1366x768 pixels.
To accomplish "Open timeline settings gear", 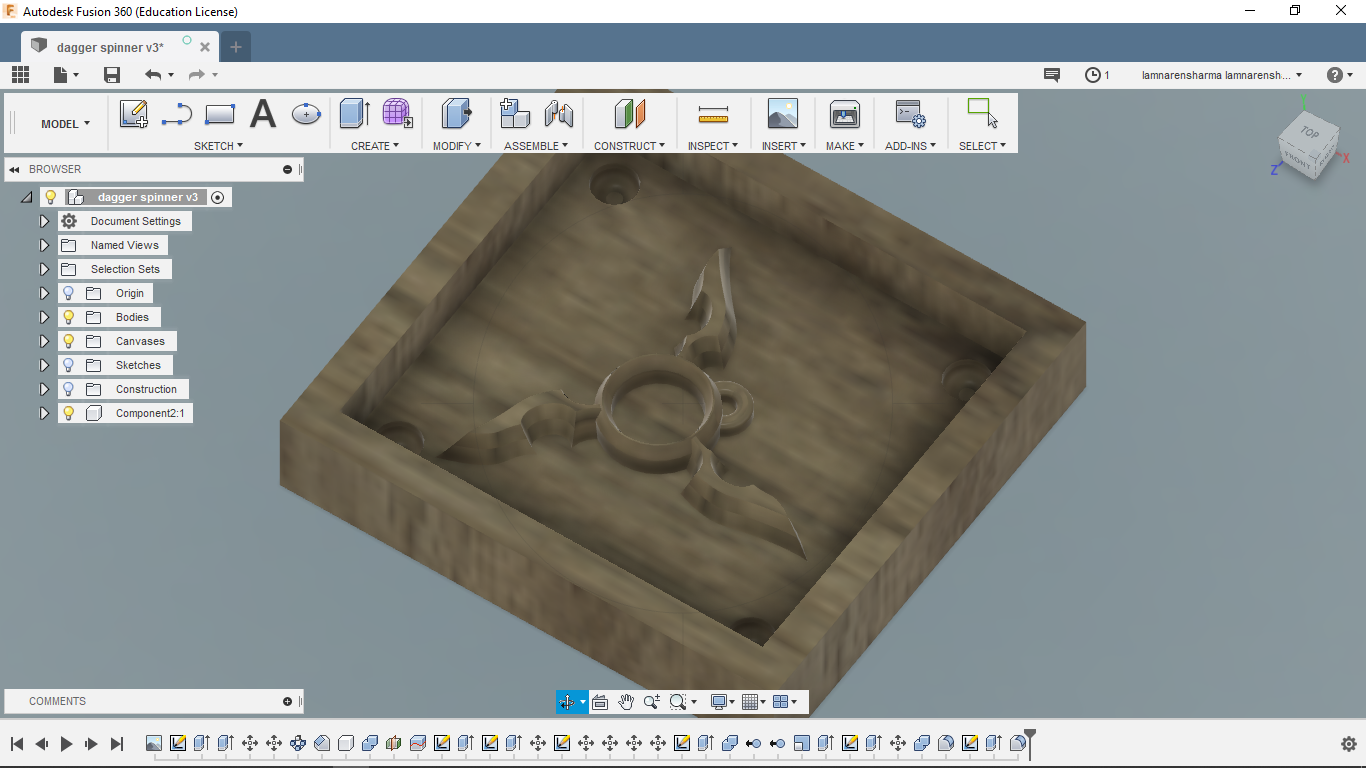I will (1348, 744).
